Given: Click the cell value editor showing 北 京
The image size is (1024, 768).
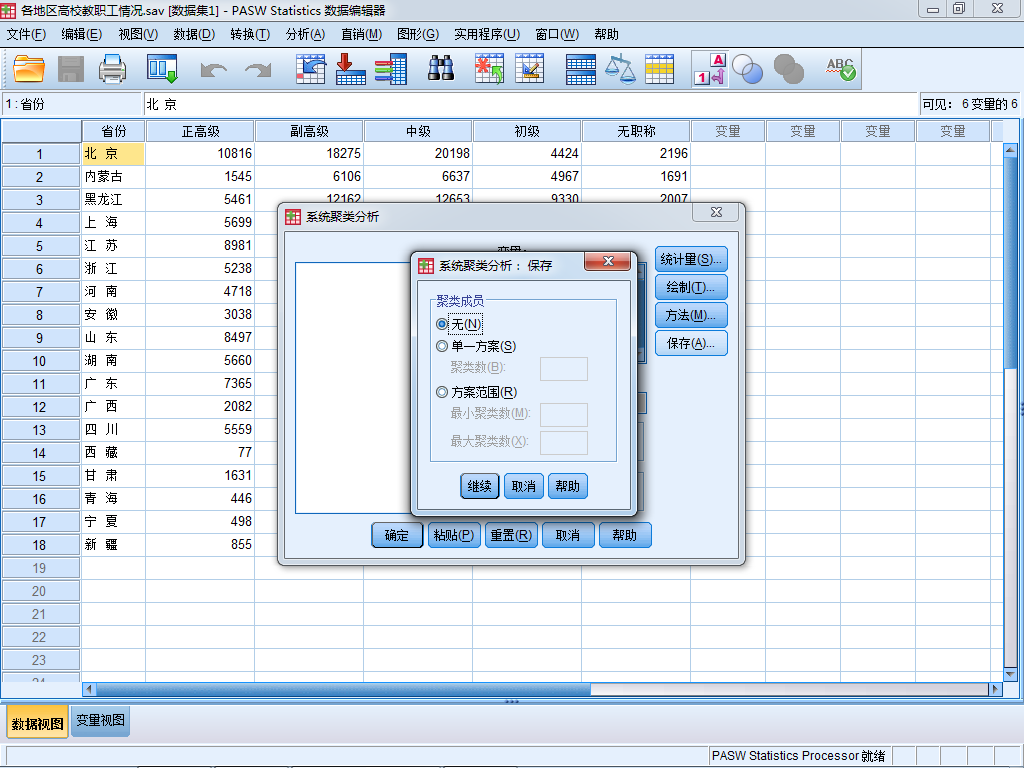Looking at the screenshot, I should coord(529,104).
